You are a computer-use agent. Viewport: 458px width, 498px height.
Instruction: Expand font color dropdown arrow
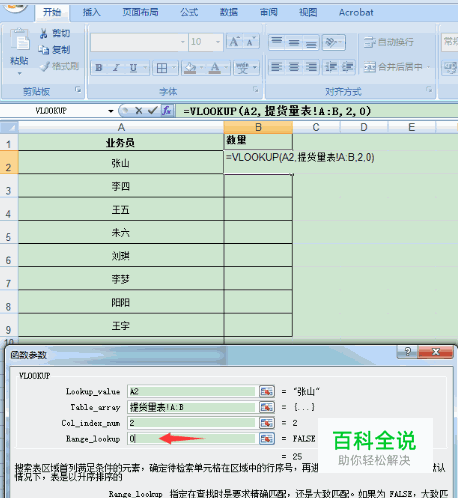point(226,68)
